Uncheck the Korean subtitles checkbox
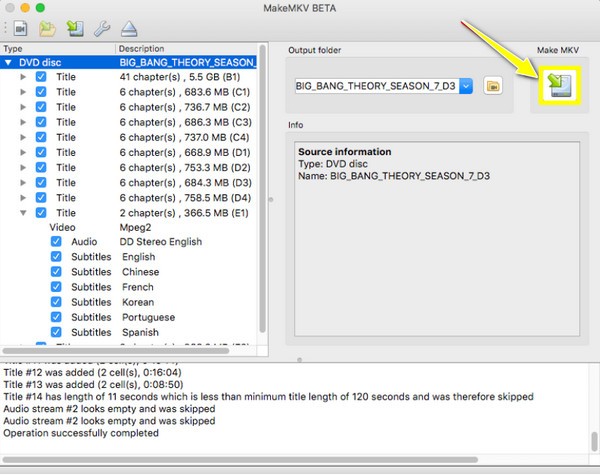600x474 pixels. [56, 302]
